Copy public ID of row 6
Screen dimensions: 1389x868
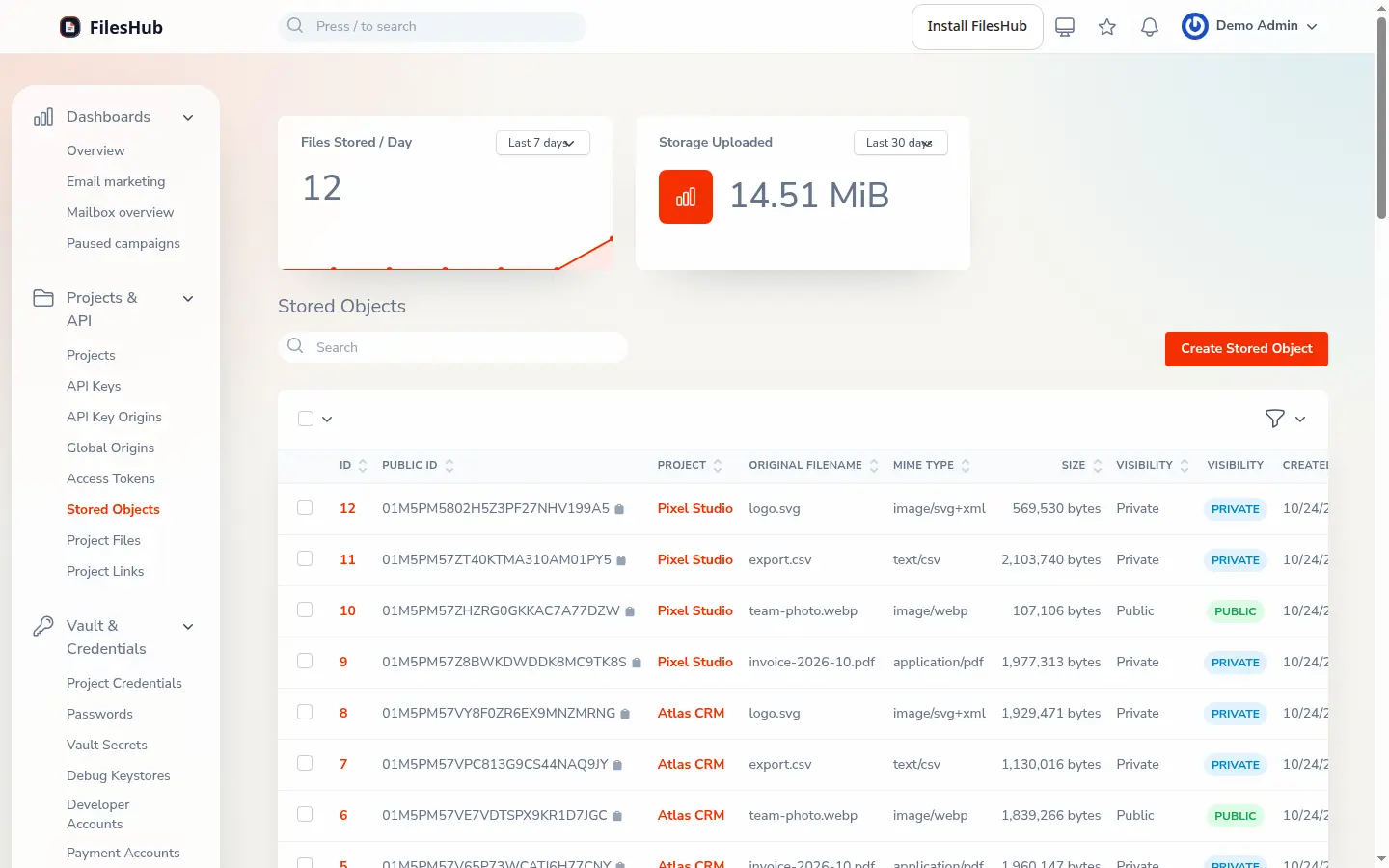(617, 816)
